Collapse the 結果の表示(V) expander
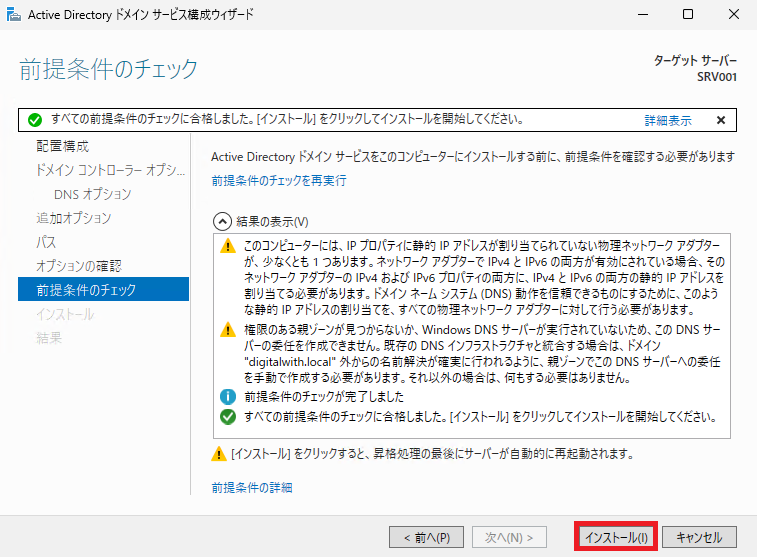757x557 pixels. 261,222
